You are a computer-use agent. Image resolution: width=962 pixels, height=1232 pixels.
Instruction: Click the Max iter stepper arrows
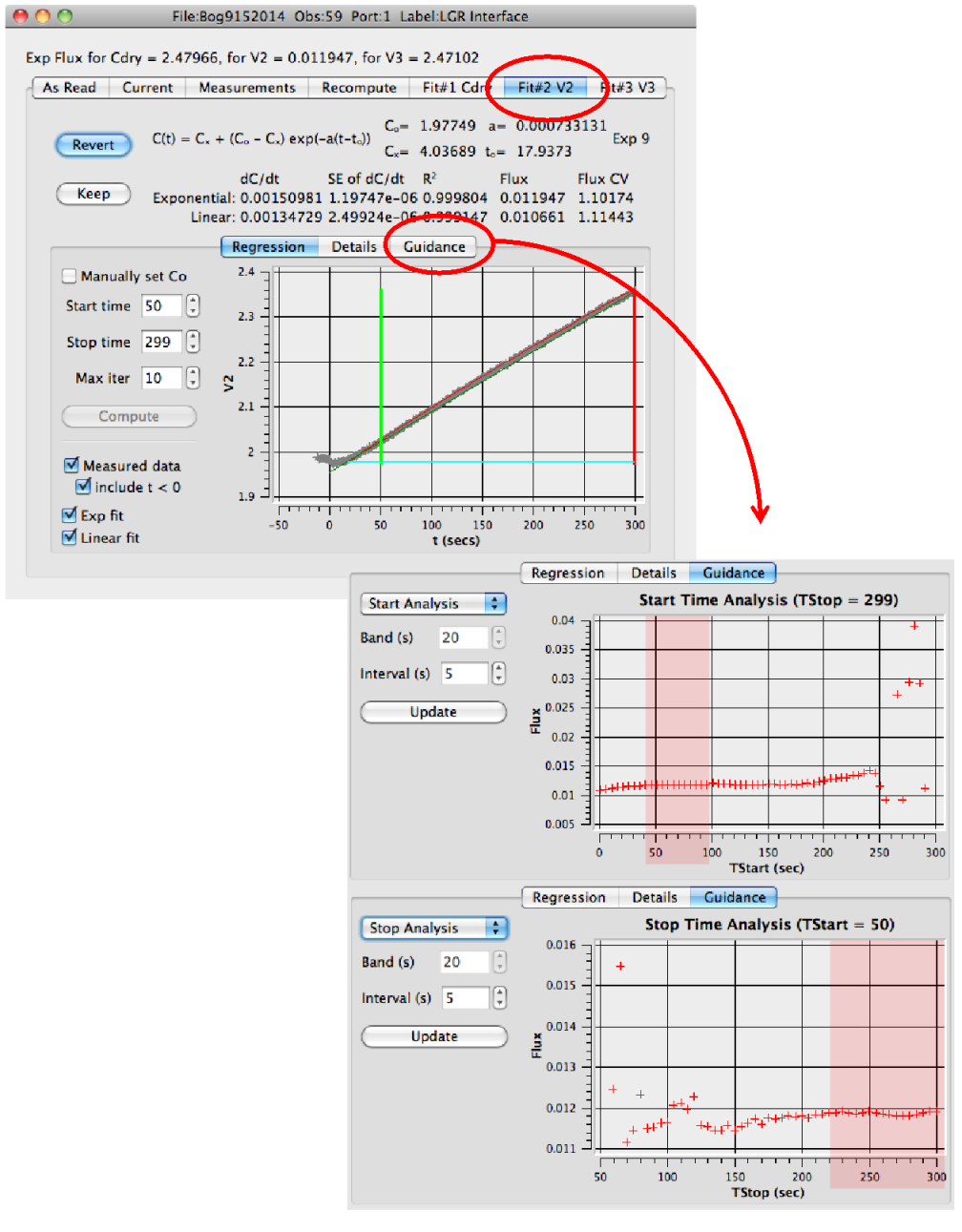[193, 378]
